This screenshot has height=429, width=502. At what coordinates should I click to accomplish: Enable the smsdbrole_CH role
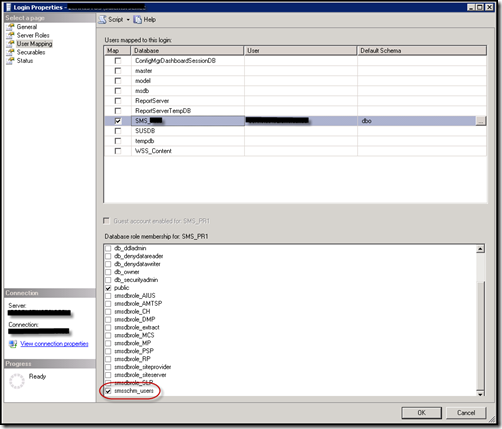(108, 312)
